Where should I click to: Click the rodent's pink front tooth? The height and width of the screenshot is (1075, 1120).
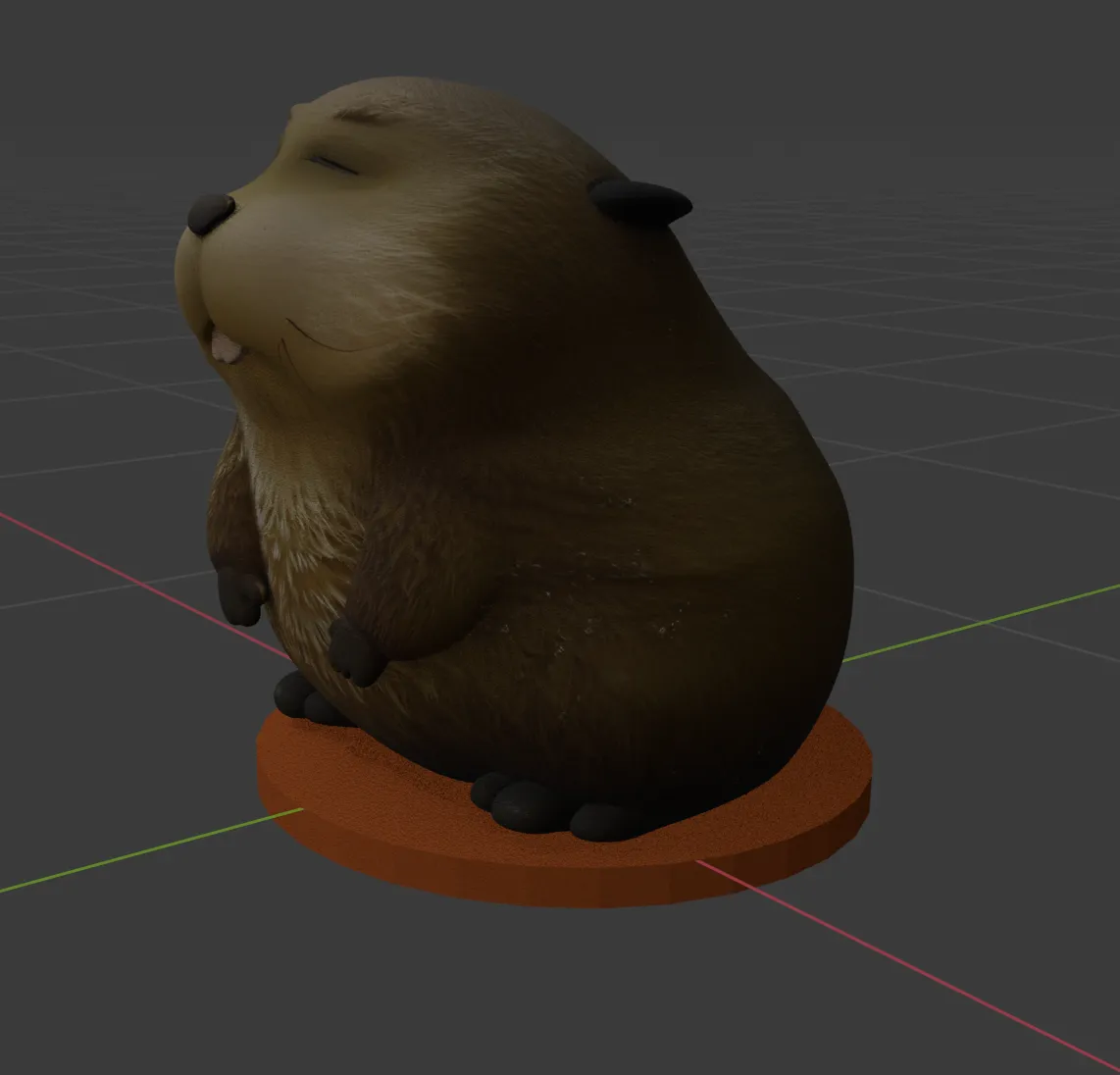click(x=226, y=348)
